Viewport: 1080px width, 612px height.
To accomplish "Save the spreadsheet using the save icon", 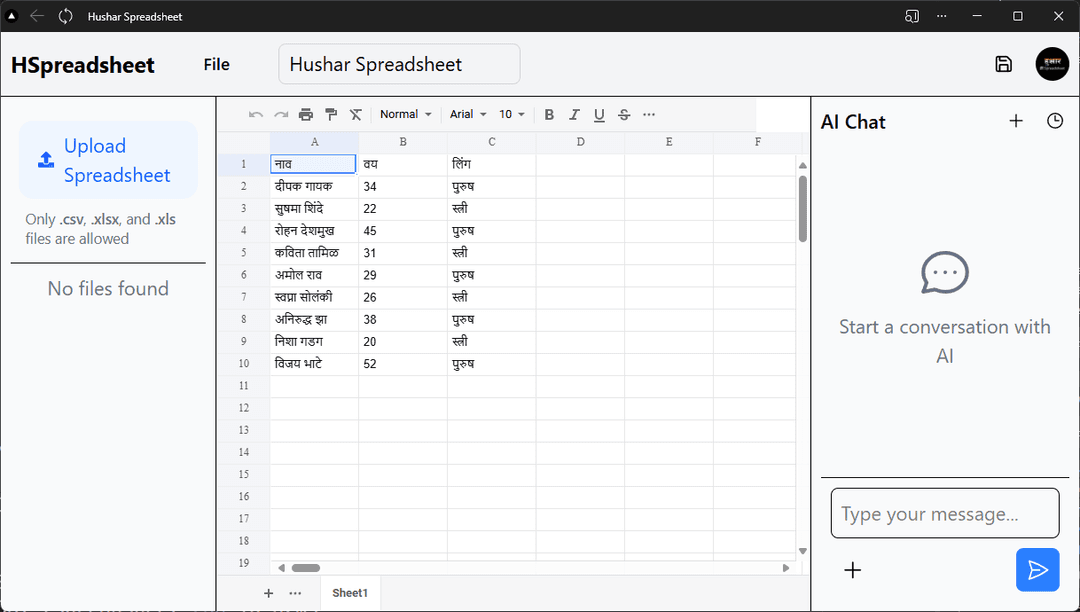I will [1003, 64].
